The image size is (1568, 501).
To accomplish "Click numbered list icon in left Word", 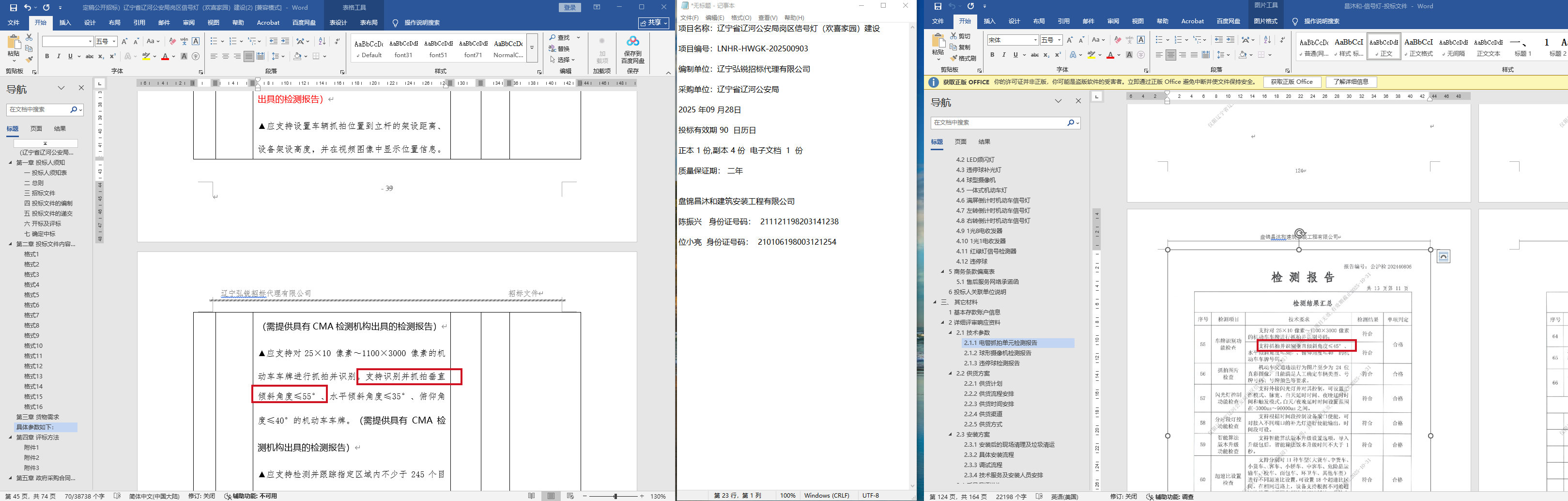I will [x=233, y=41].
